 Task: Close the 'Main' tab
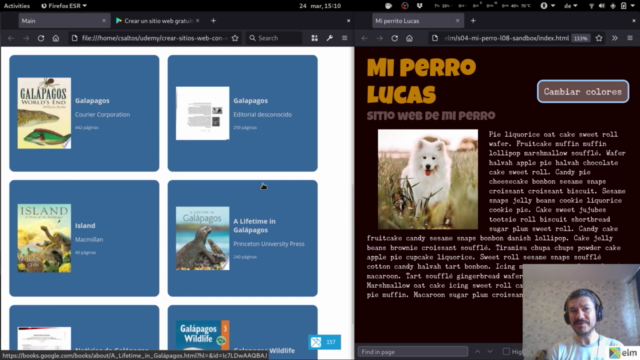click(104, 20)
